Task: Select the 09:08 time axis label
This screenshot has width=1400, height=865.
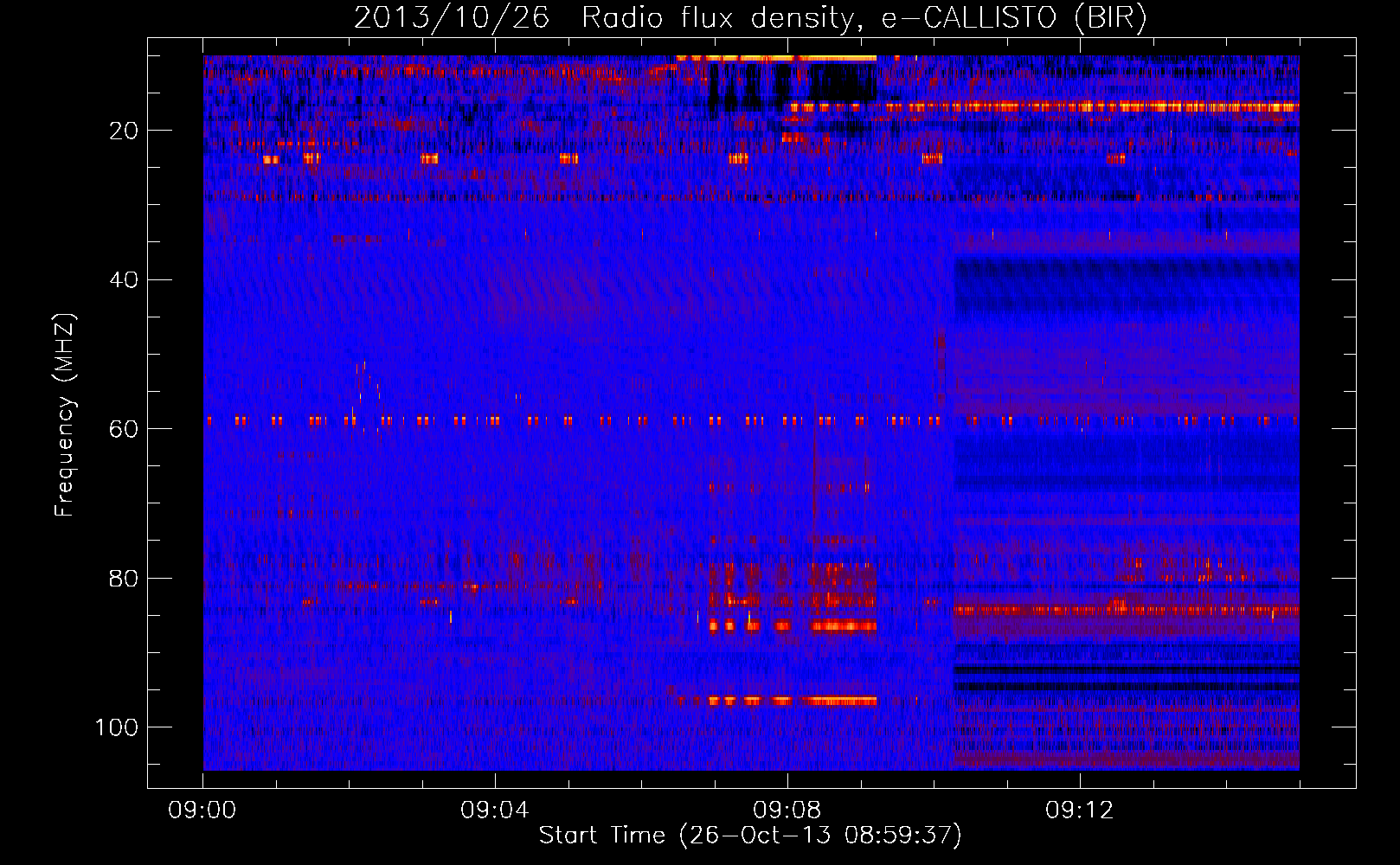Action: 787,811
